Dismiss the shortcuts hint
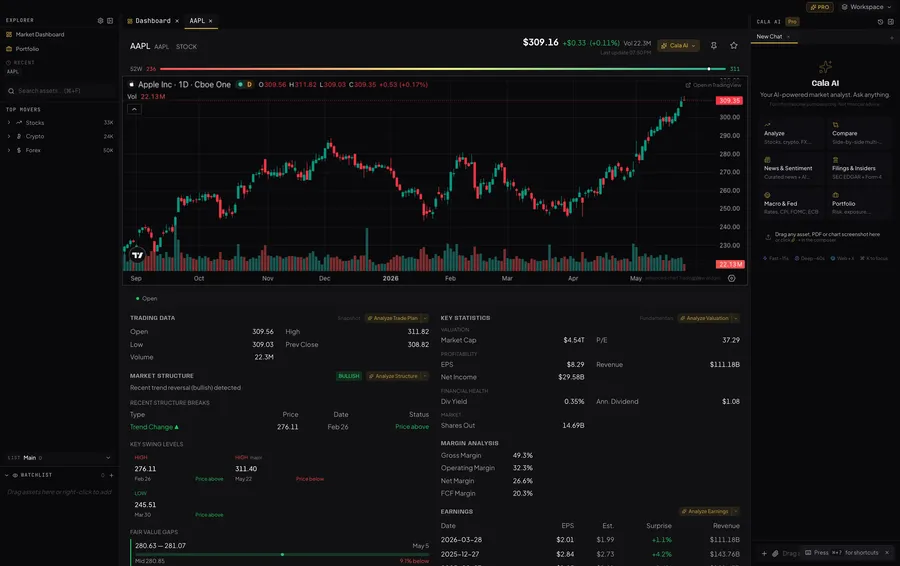900x566 pixels. click(x=887, y=553)
